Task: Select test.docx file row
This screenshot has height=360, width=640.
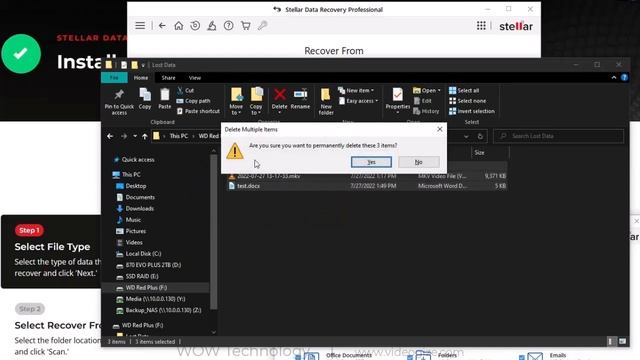Action: [367, 186]
